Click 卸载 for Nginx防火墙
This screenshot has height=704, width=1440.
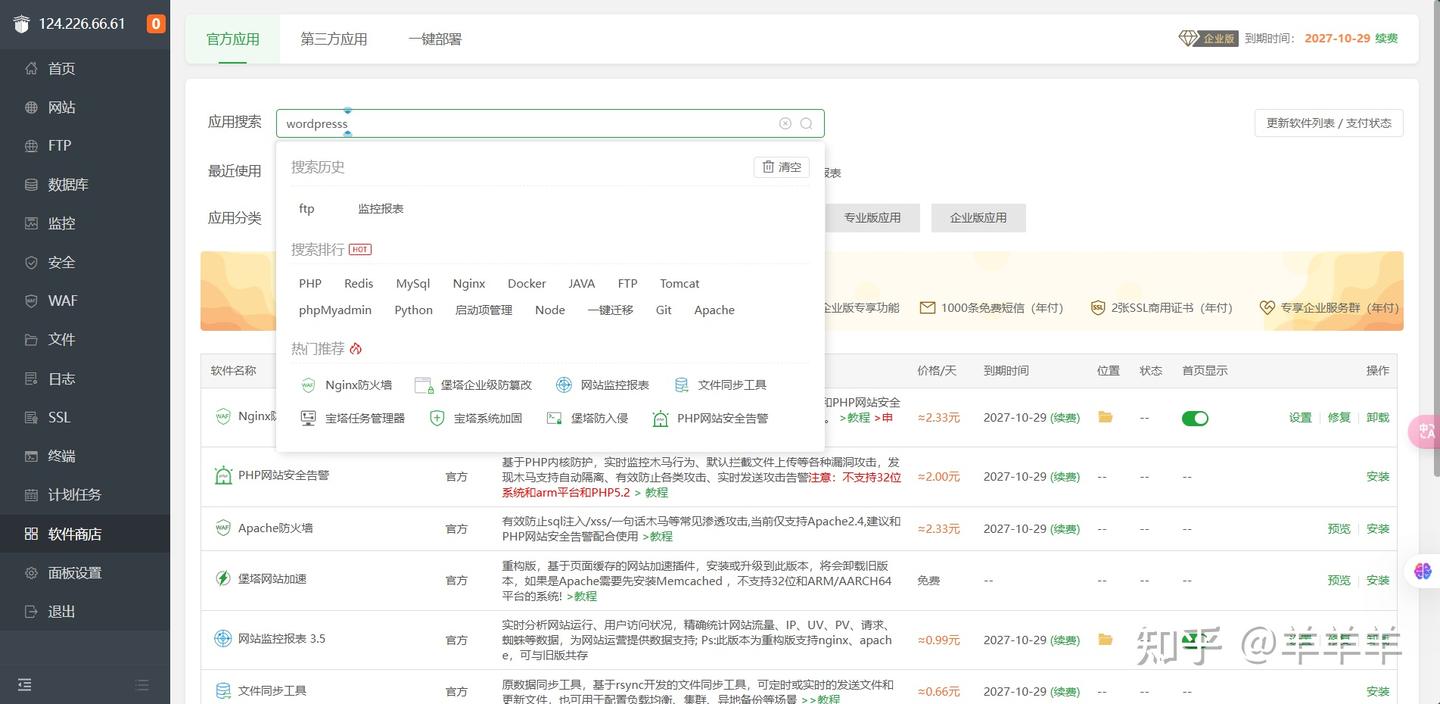point(1378,418)
